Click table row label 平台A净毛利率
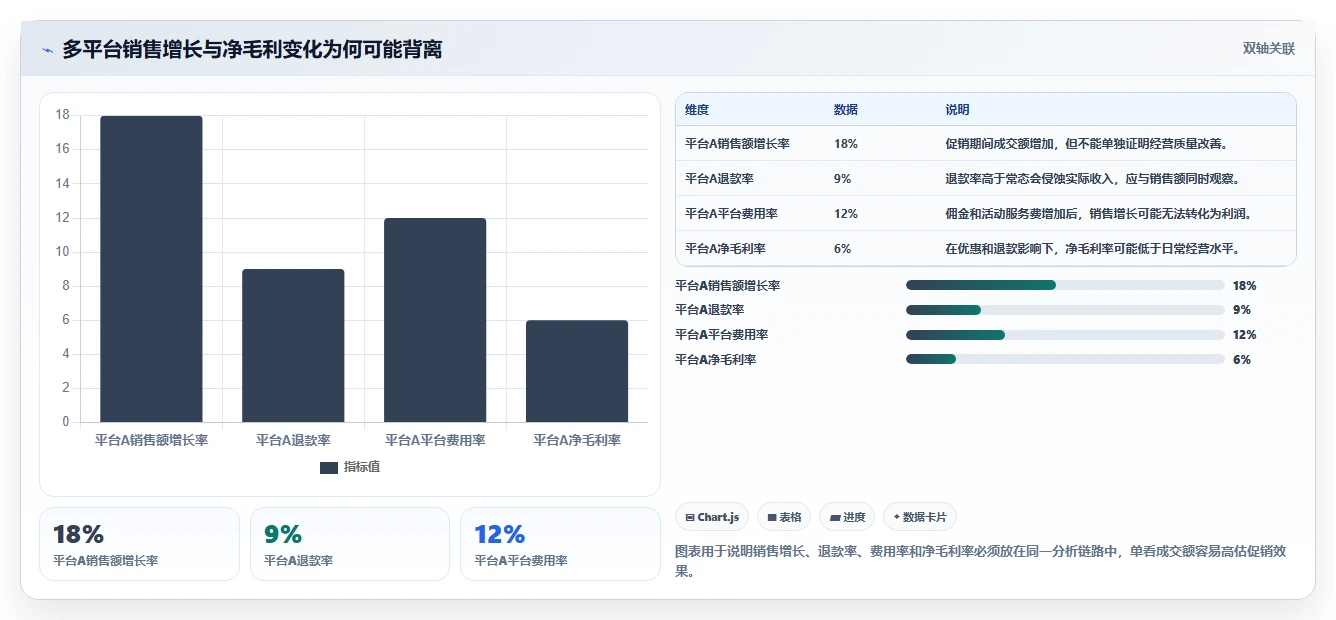The image size is (1336, 620). (x=725, y=249)
